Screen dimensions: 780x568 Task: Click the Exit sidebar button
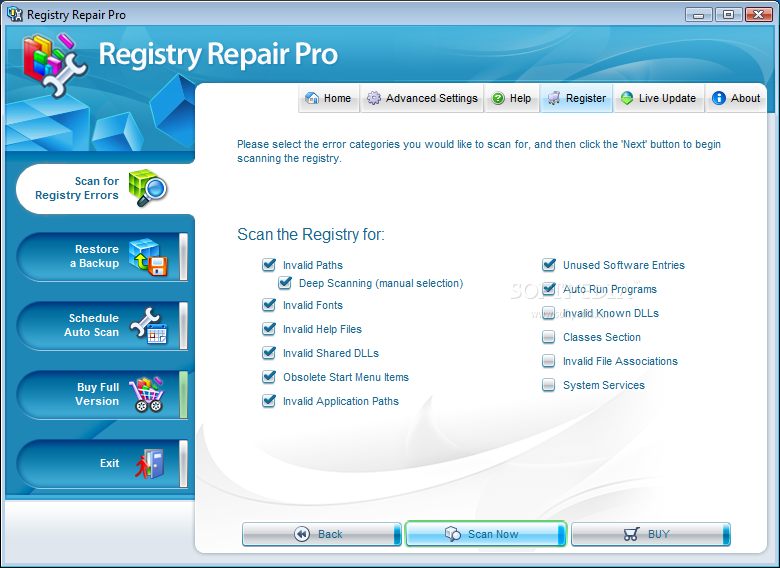[x=102, y=464]
